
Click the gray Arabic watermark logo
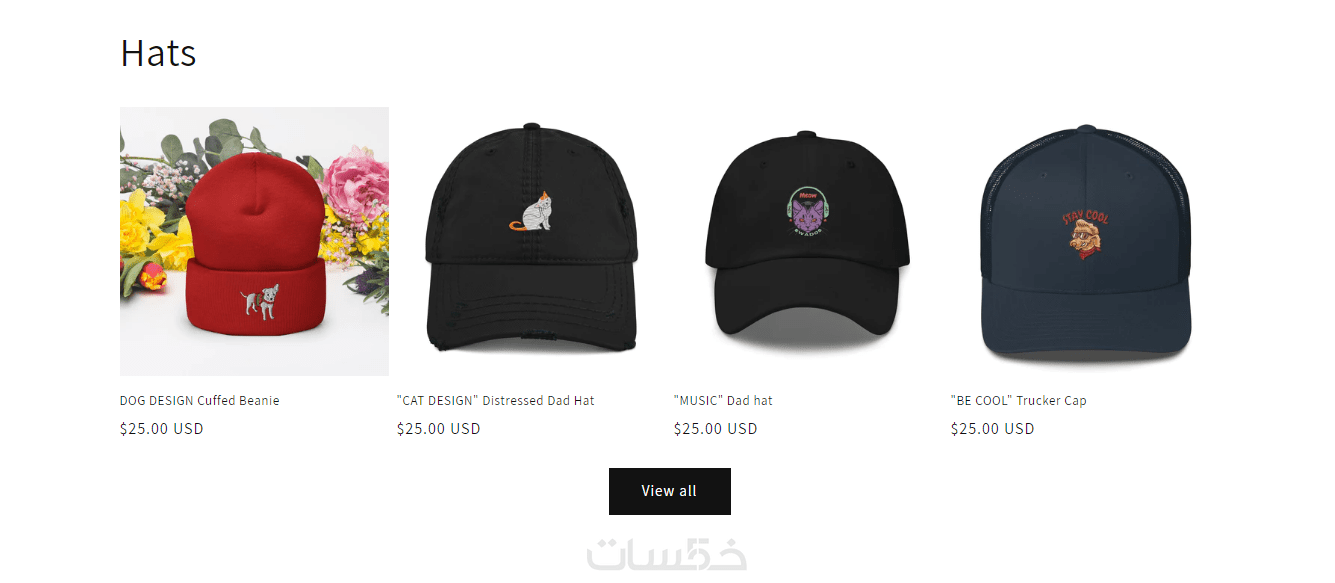click(667, 555)
